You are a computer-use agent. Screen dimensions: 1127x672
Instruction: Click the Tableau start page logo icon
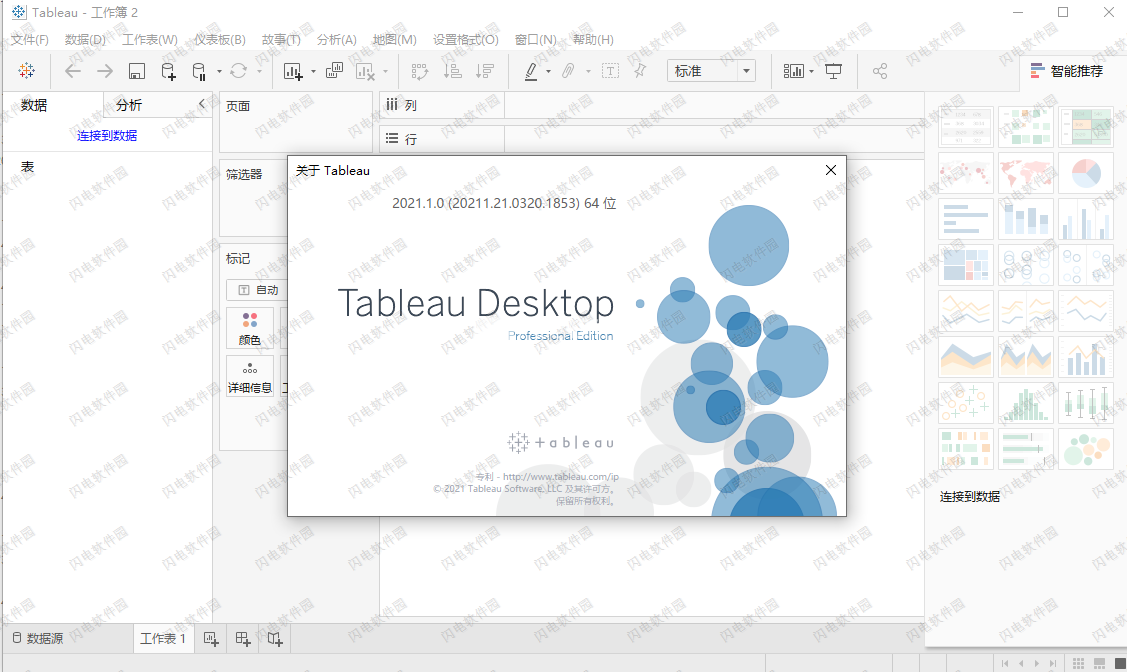[27, 70]
